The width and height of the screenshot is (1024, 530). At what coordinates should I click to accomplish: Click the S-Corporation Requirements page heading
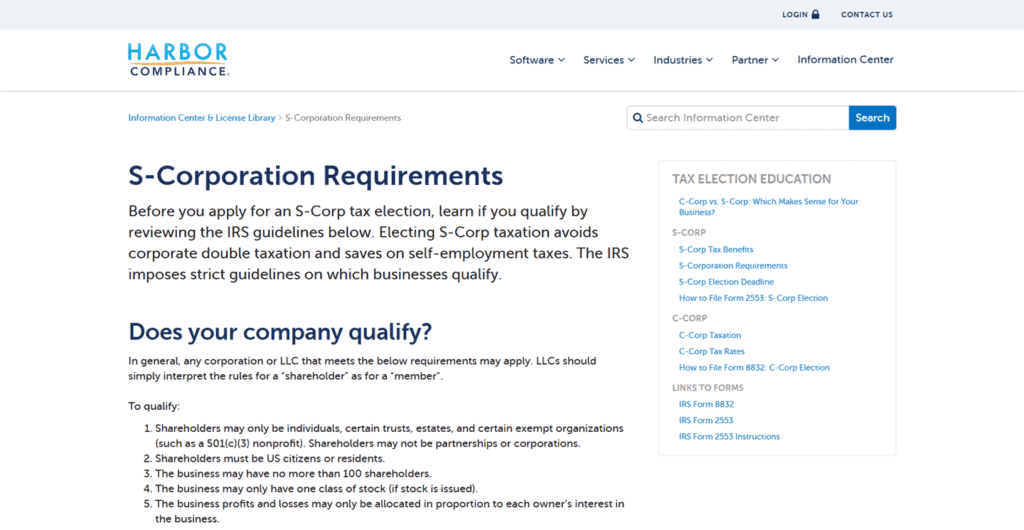[x=315, y=176]
